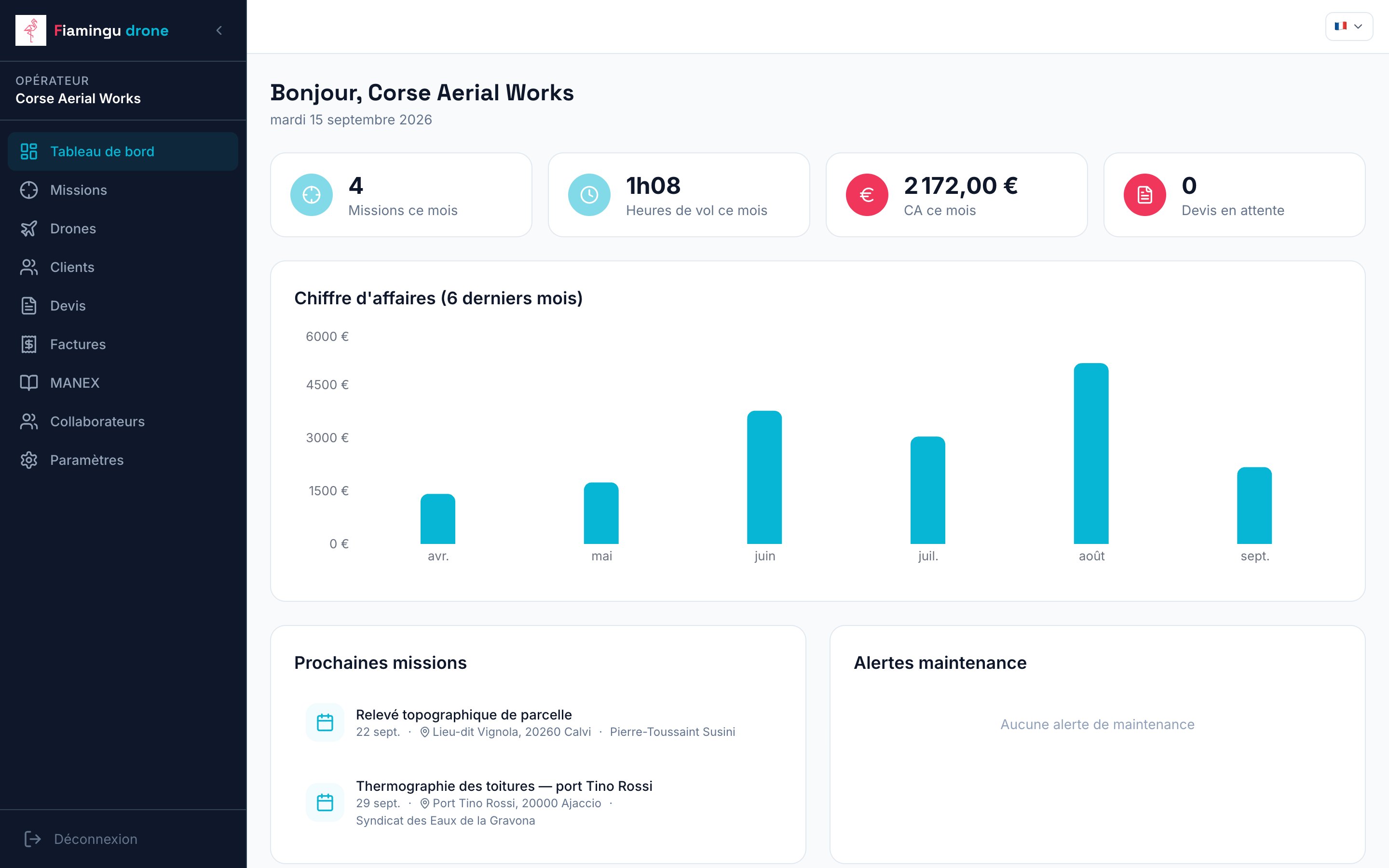Click calendar icon beside Thermographie des toitures mission
1389x868 pixels.
pos(325,802)
